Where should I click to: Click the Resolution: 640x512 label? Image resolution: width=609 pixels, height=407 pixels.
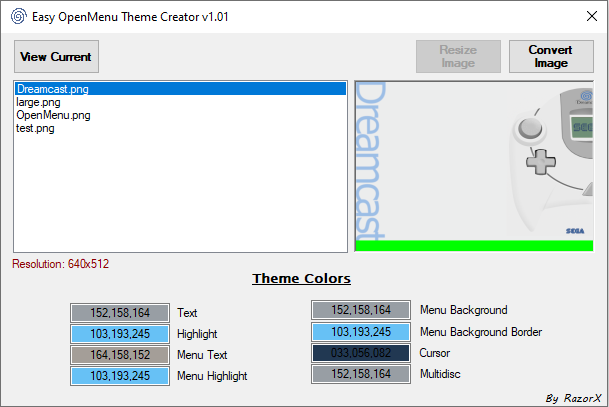click(61, 264)
